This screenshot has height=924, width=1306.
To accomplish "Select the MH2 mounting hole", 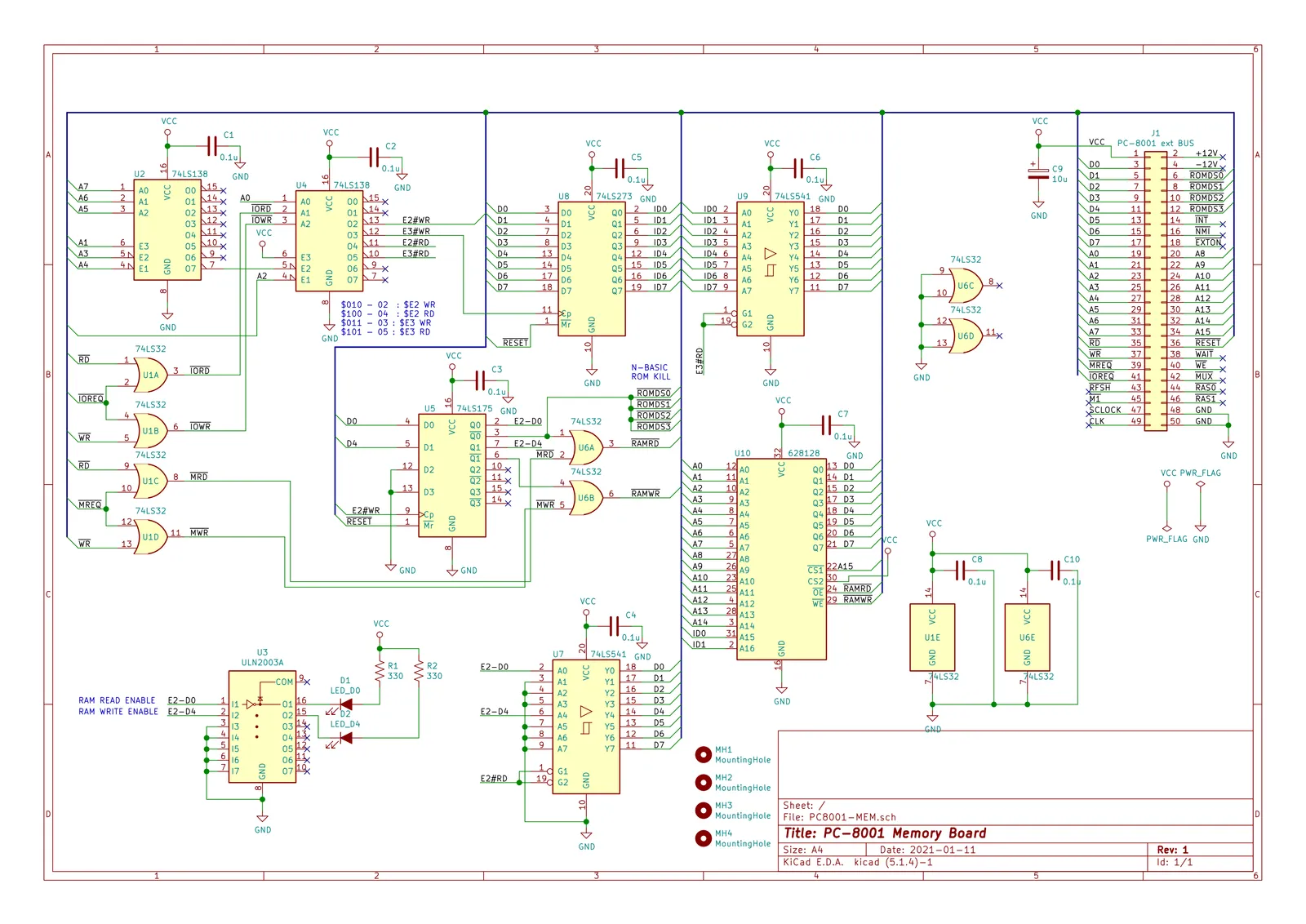I will [x=703, y=782].
